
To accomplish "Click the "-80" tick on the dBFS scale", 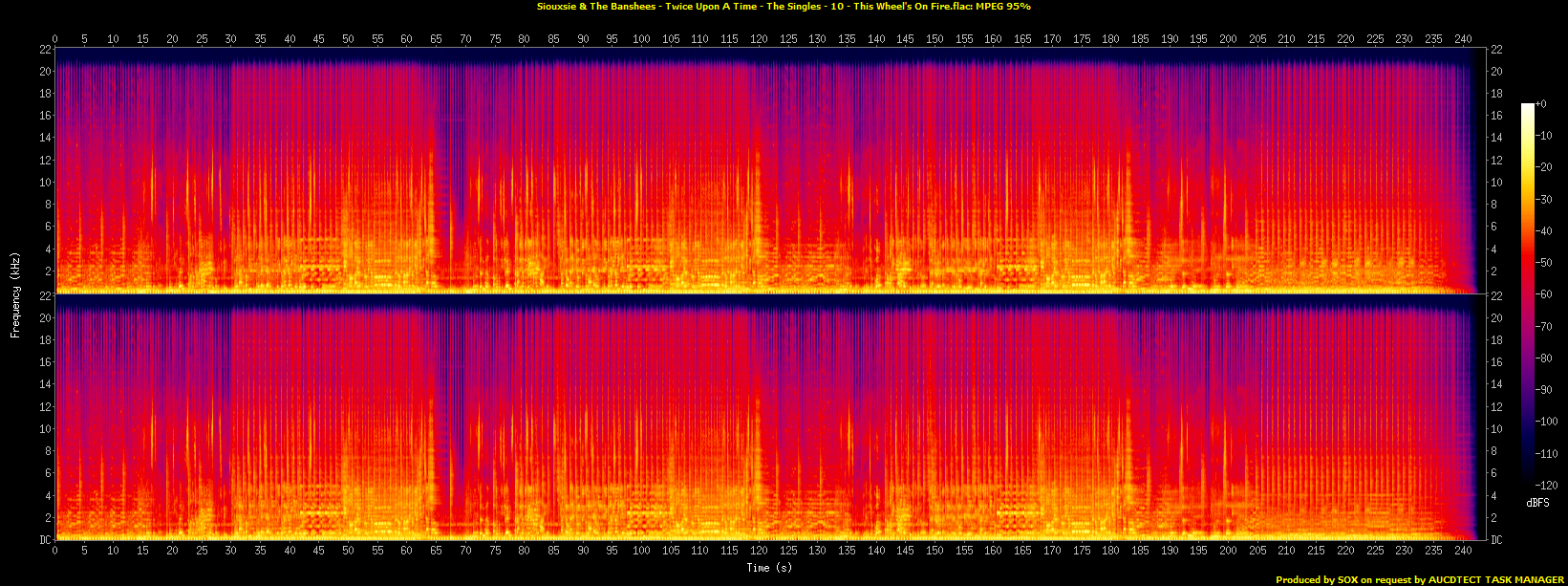I will pos(1543,358).
